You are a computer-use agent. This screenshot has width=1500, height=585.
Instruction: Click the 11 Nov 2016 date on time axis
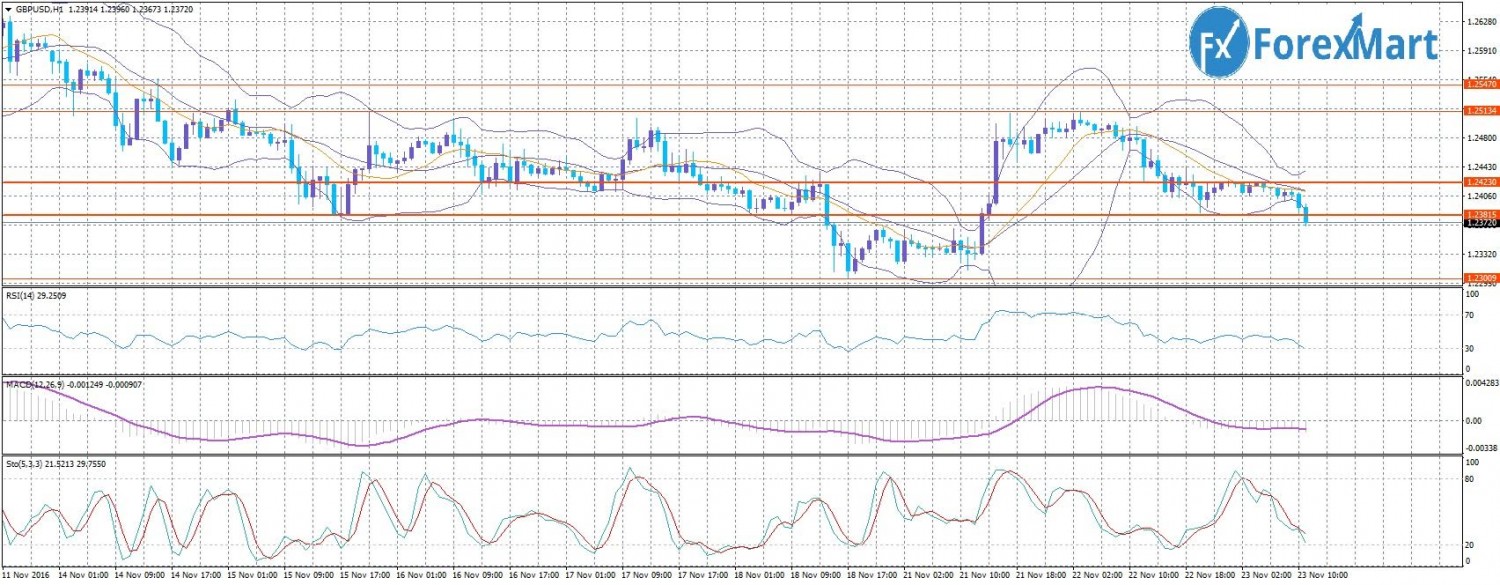[x=26, y=577]
